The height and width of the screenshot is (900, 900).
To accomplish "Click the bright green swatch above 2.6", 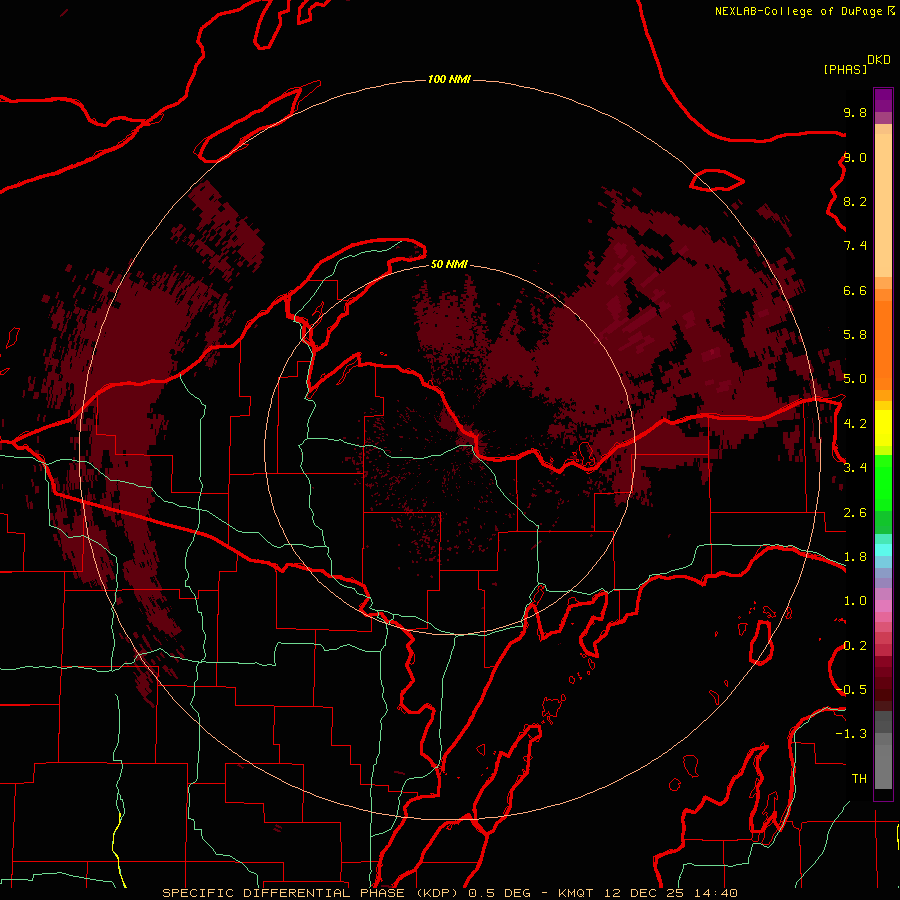I will coord(883,484).
